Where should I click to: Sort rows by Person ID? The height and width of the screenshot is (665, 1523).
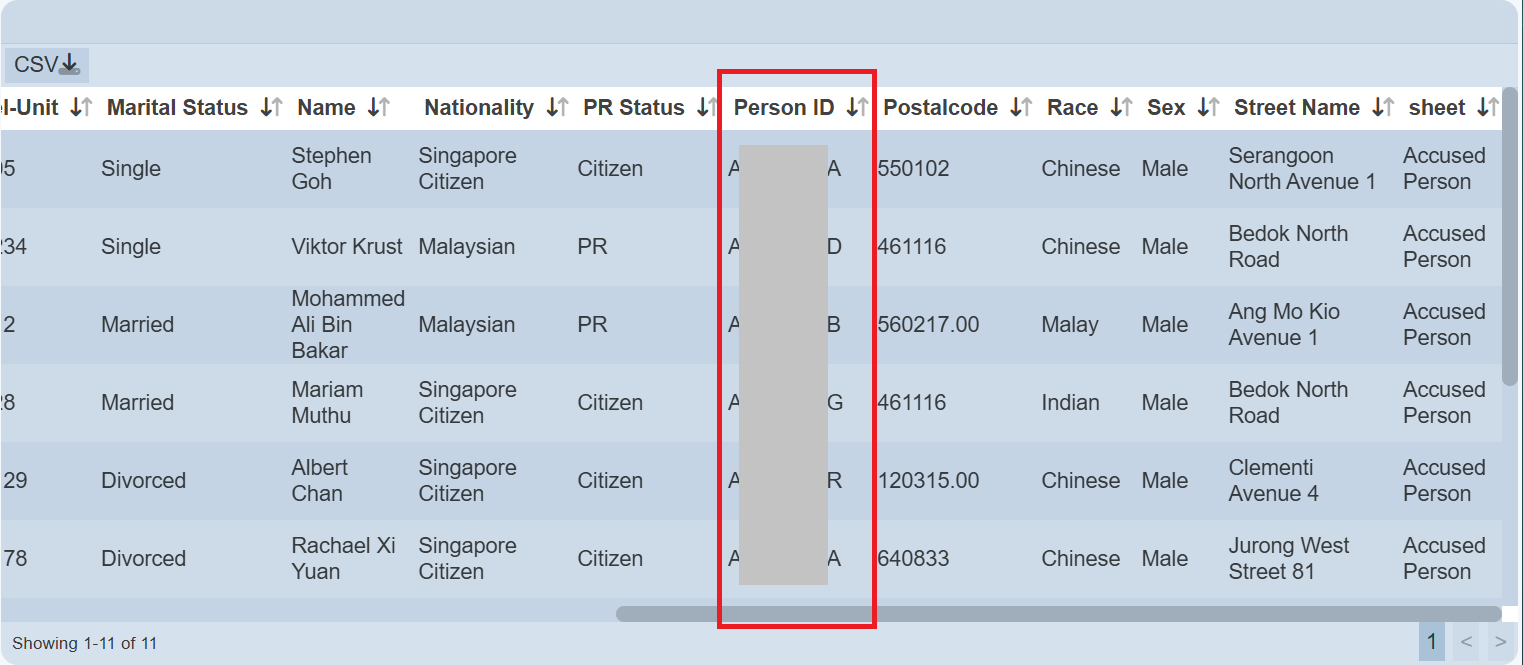tap(856, 108)
